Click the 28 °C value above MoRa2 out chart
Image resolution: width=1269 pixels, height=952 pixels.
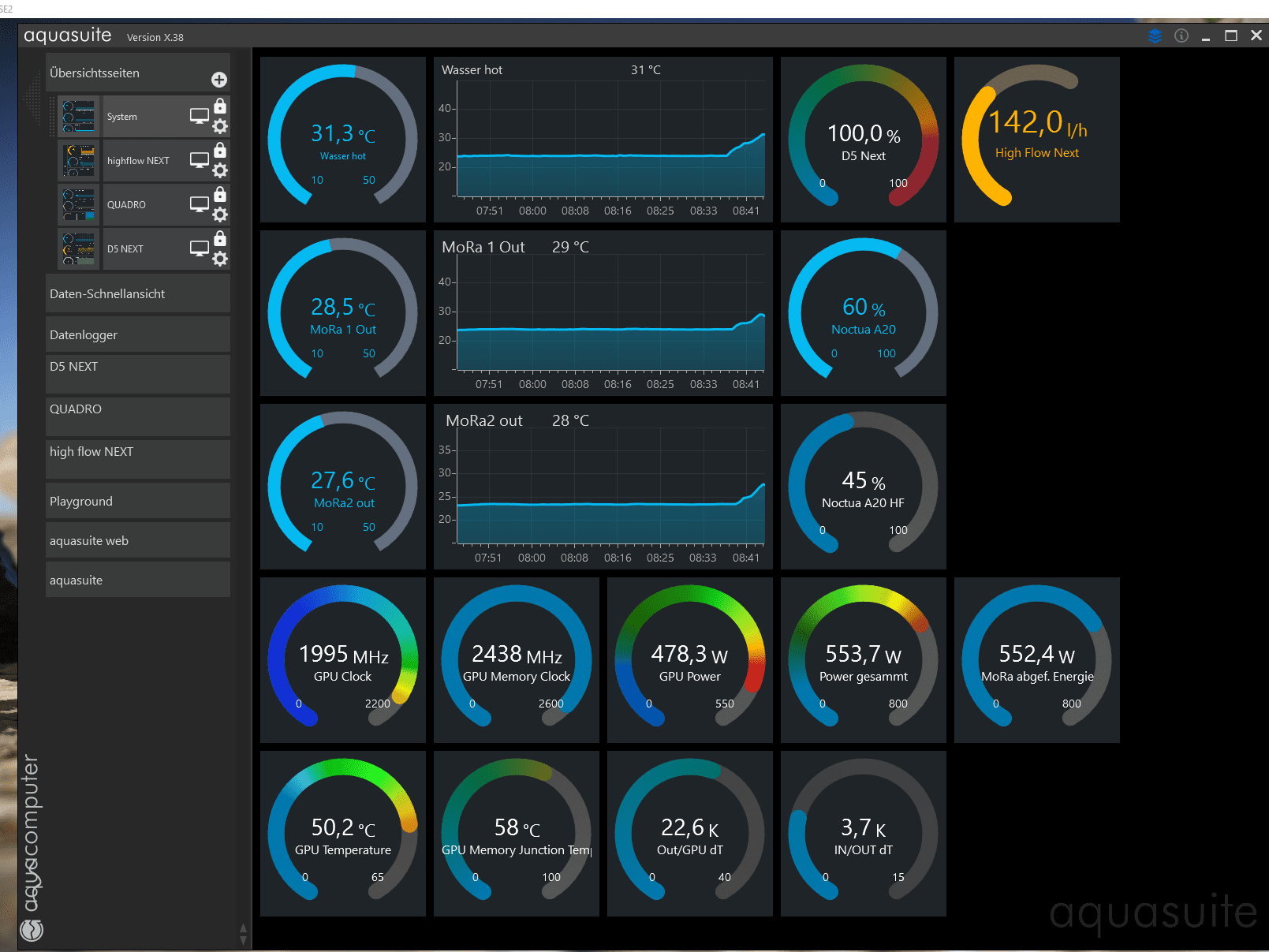pyautogui.click(x=570, y=420)
